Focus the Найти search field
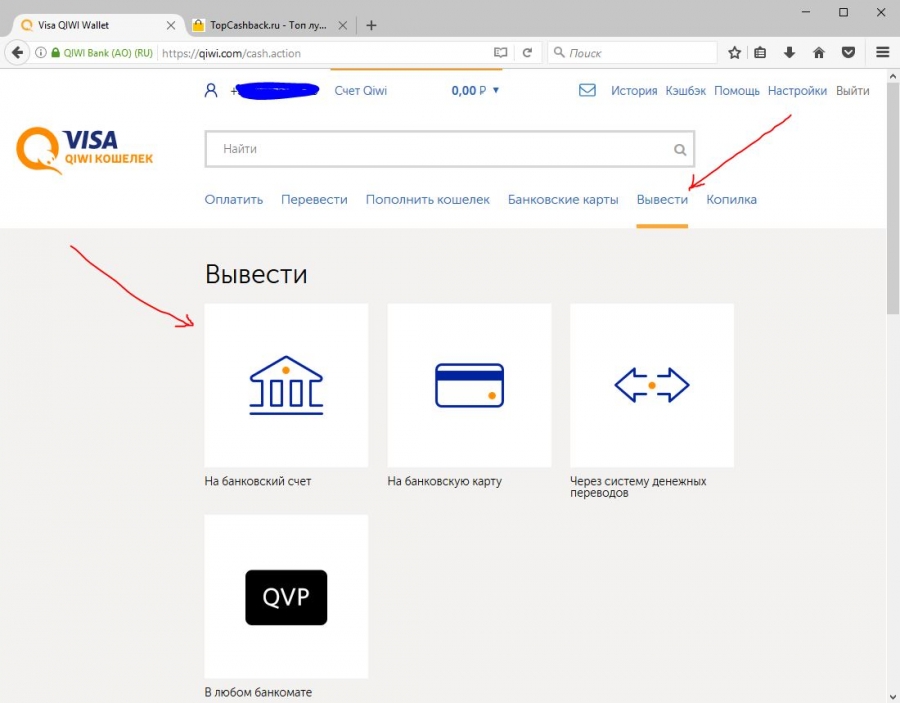900x703 pixels. coord(449,149)
